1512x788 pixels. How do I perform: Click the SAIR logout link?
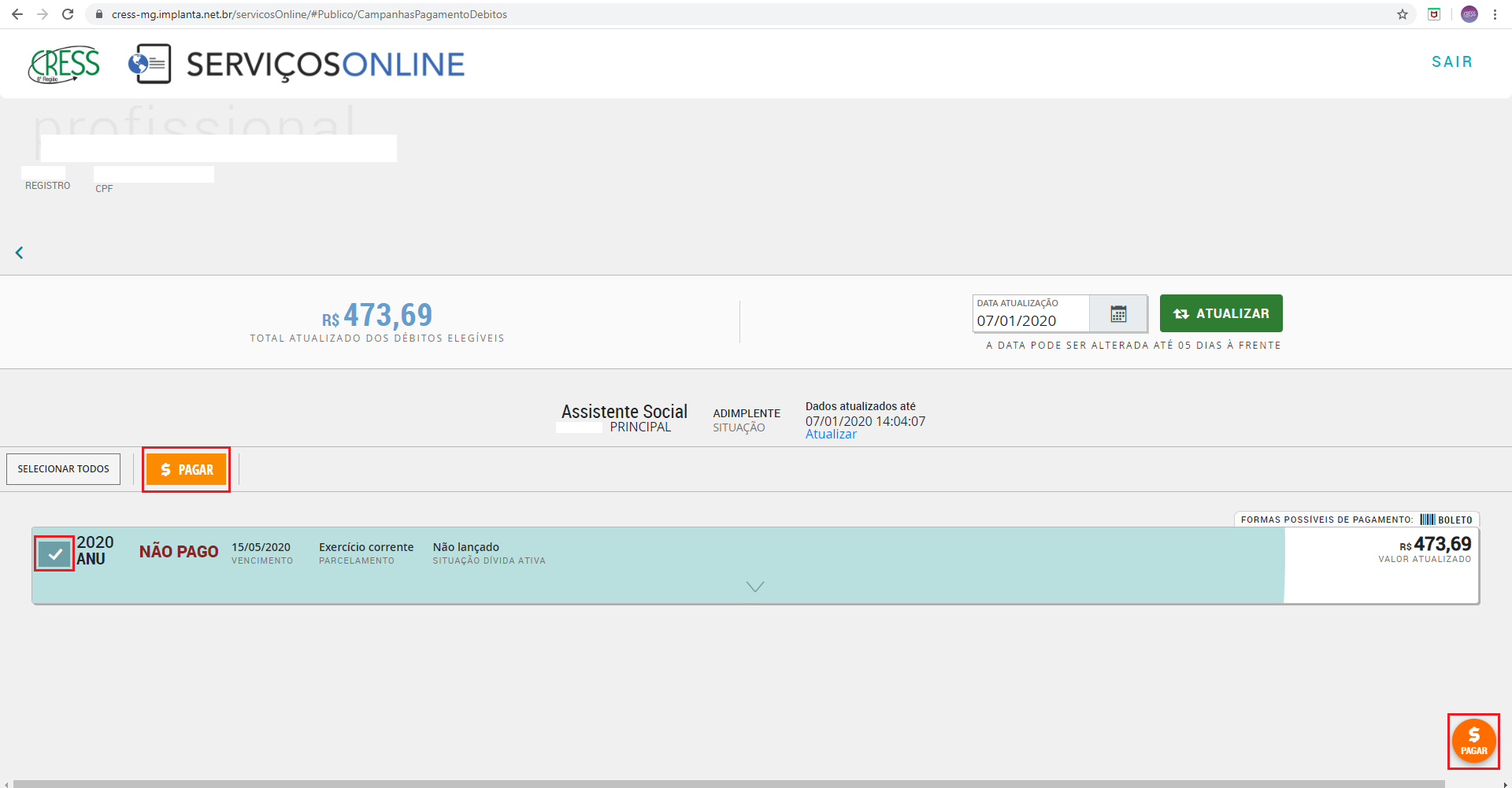click(x=1451, y=61)
